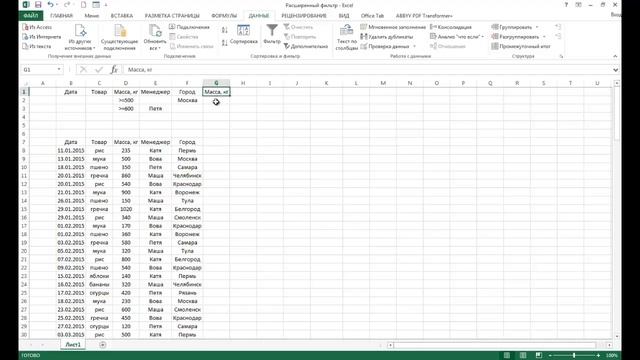Click Remove duplicates (Удалить дубликаты)
Screen dimensions: 640x360
click(x=387, y=37)
